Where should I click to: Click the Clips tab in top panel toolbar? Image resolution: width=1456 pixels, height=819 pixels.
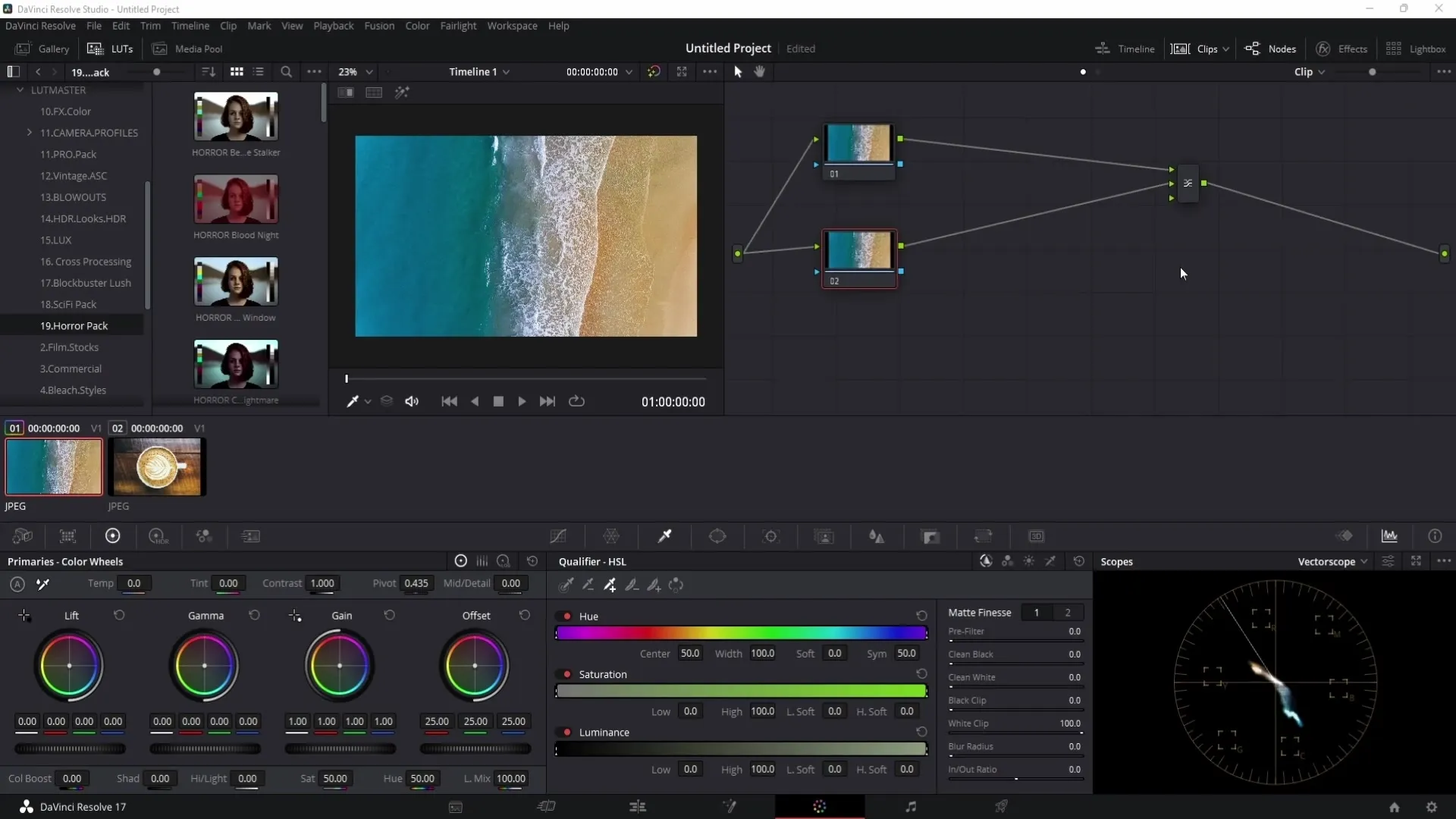click(1207, 48)
